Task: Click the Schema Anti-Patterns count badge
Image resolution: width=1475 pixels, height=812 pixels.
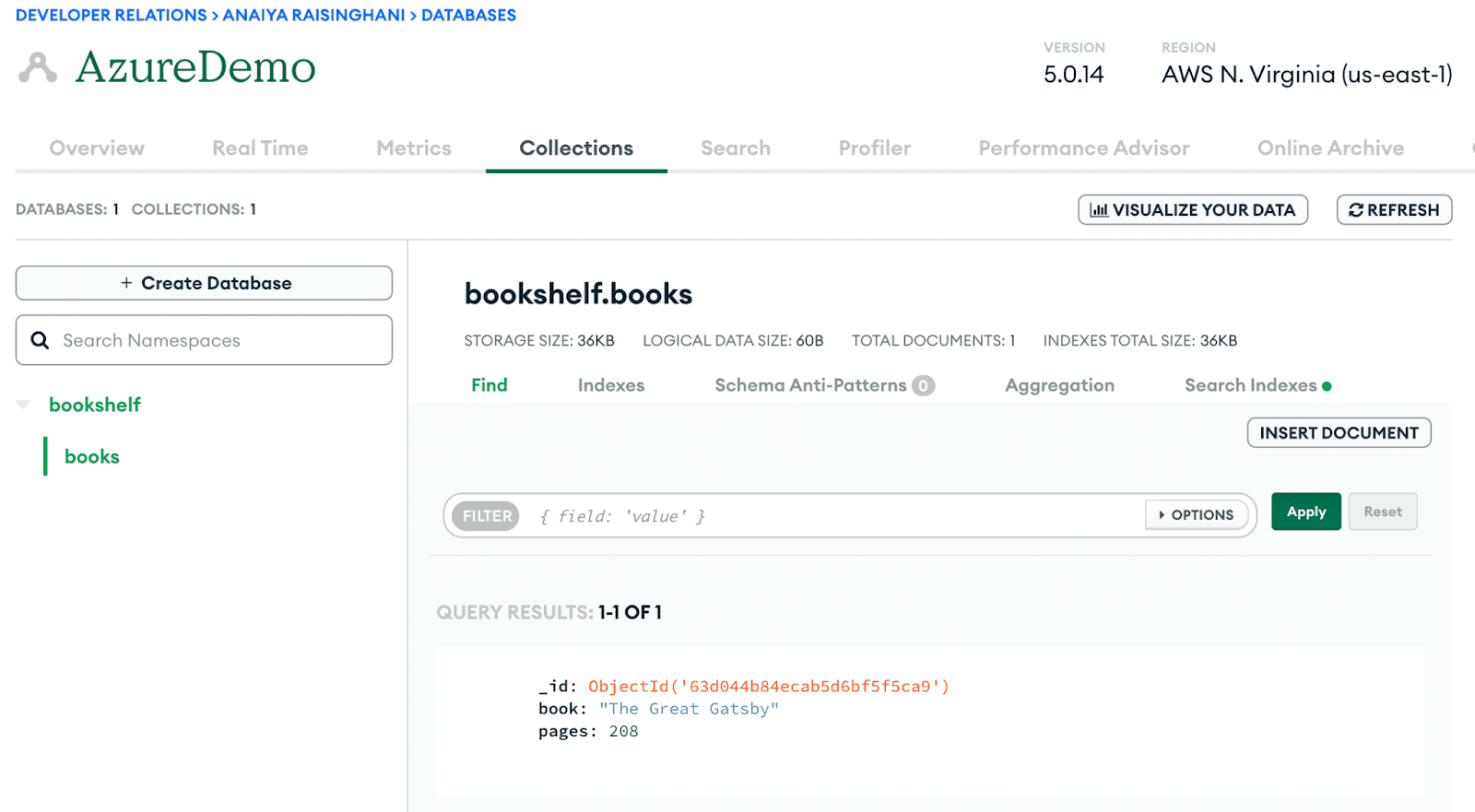Action: click(x=923, y=386)
